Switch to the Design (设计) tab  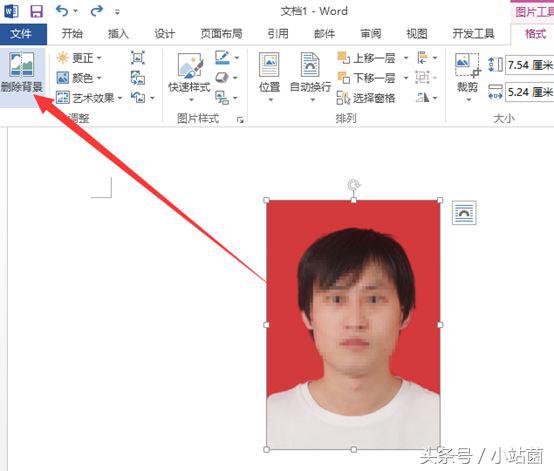(165, 34)
